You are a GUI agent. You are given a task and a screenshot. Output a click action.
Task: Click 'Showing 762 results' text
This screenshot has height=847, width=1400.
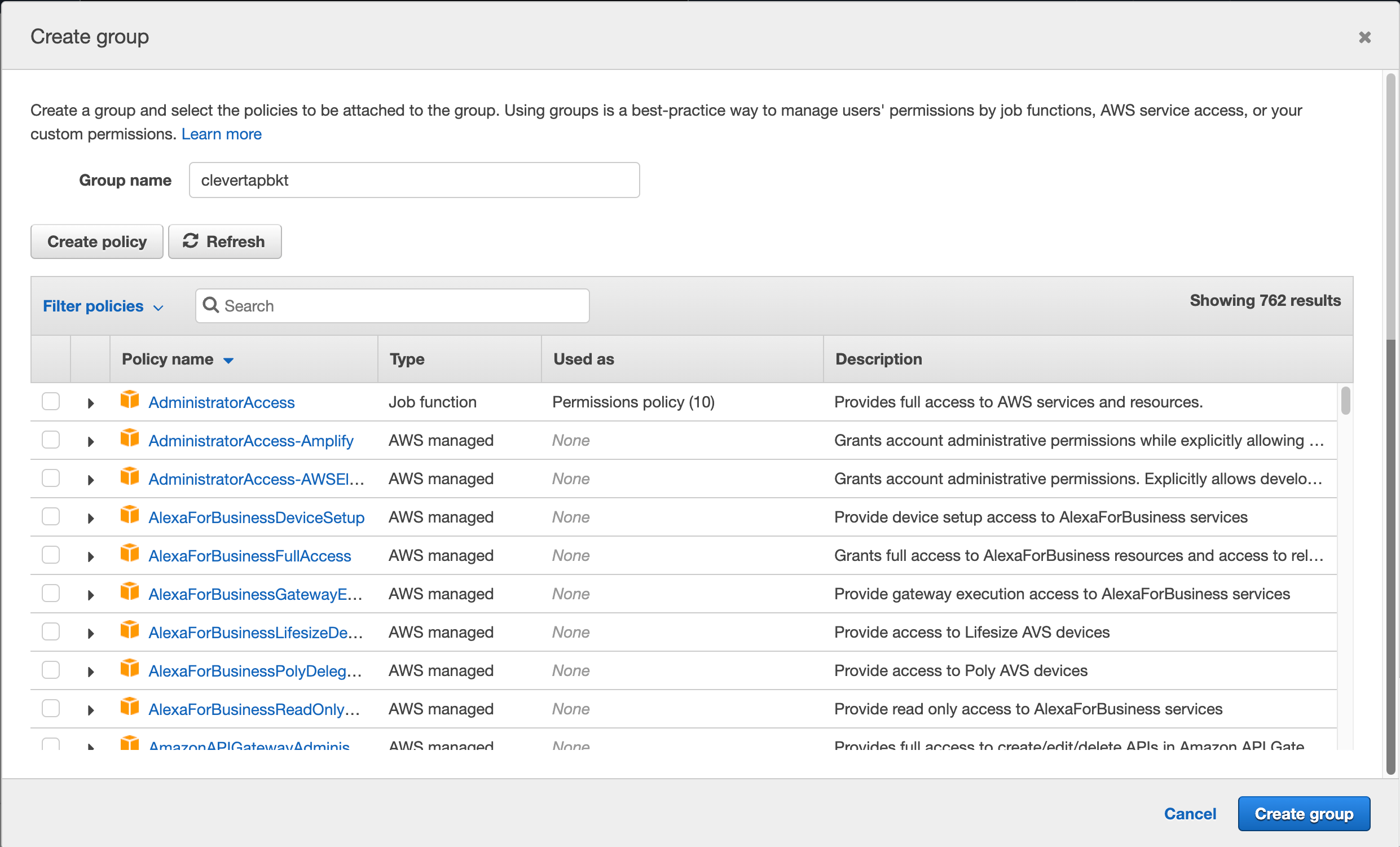[x=1265, y=300]
